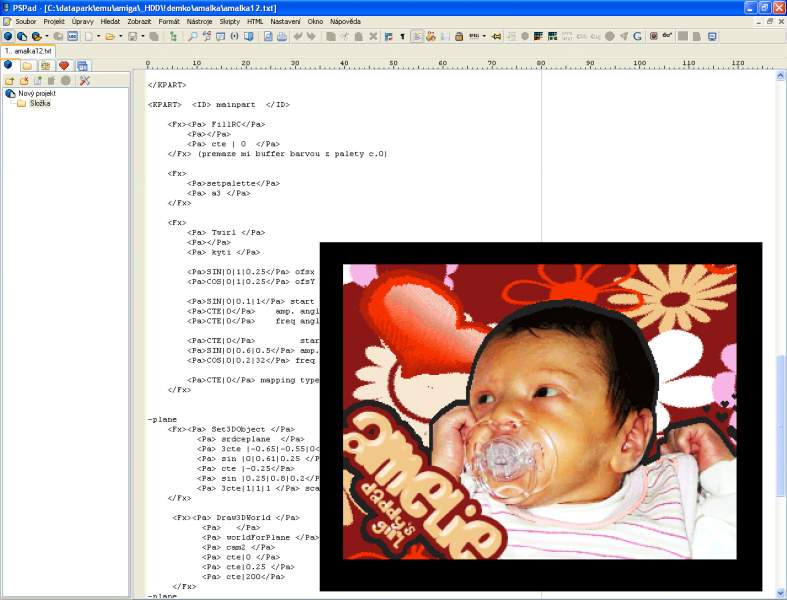The width and height of the screenshot is (787, 600).
Task: Toggle display of special characters (pilcrow)
Action: (x=402, y=36)
